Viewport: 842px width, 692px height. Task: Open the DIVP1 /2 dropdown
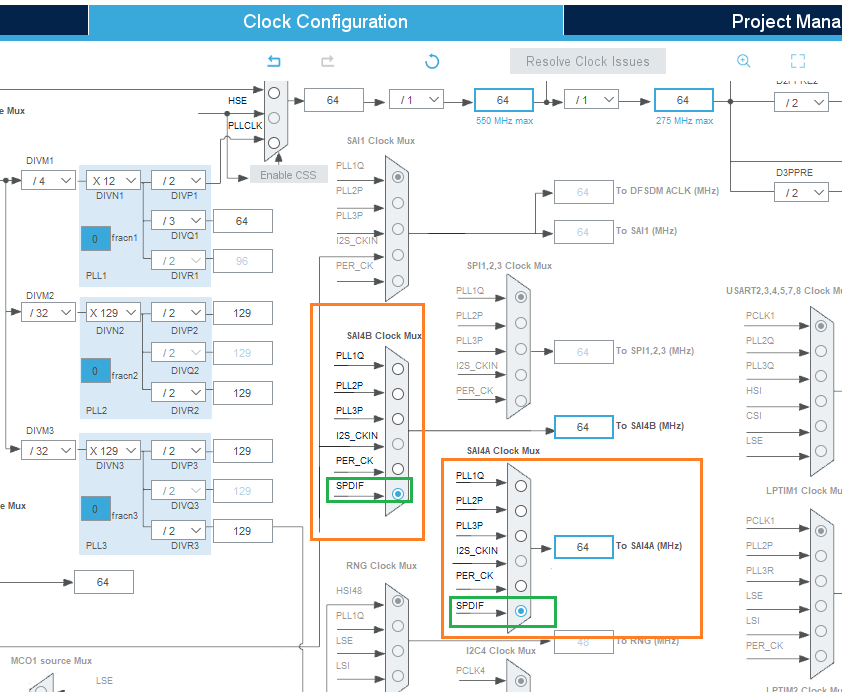[x=178, y=181]
